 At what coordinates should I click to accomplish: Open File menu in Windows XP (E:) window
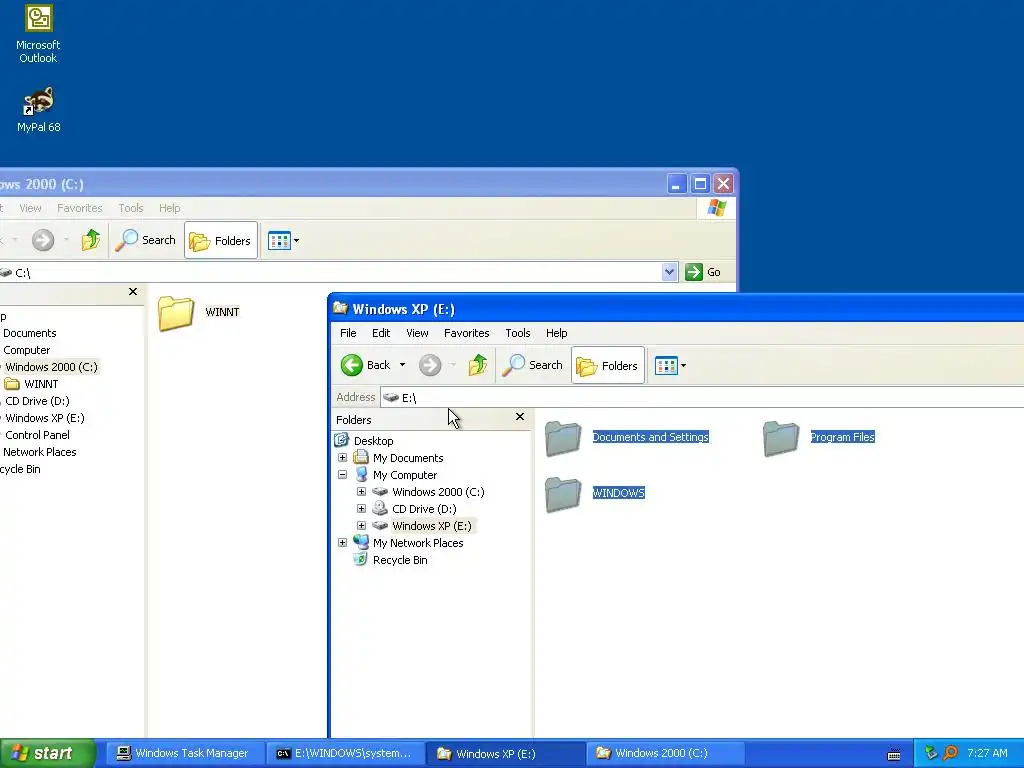pyautogui.click(x=348, y=333)
